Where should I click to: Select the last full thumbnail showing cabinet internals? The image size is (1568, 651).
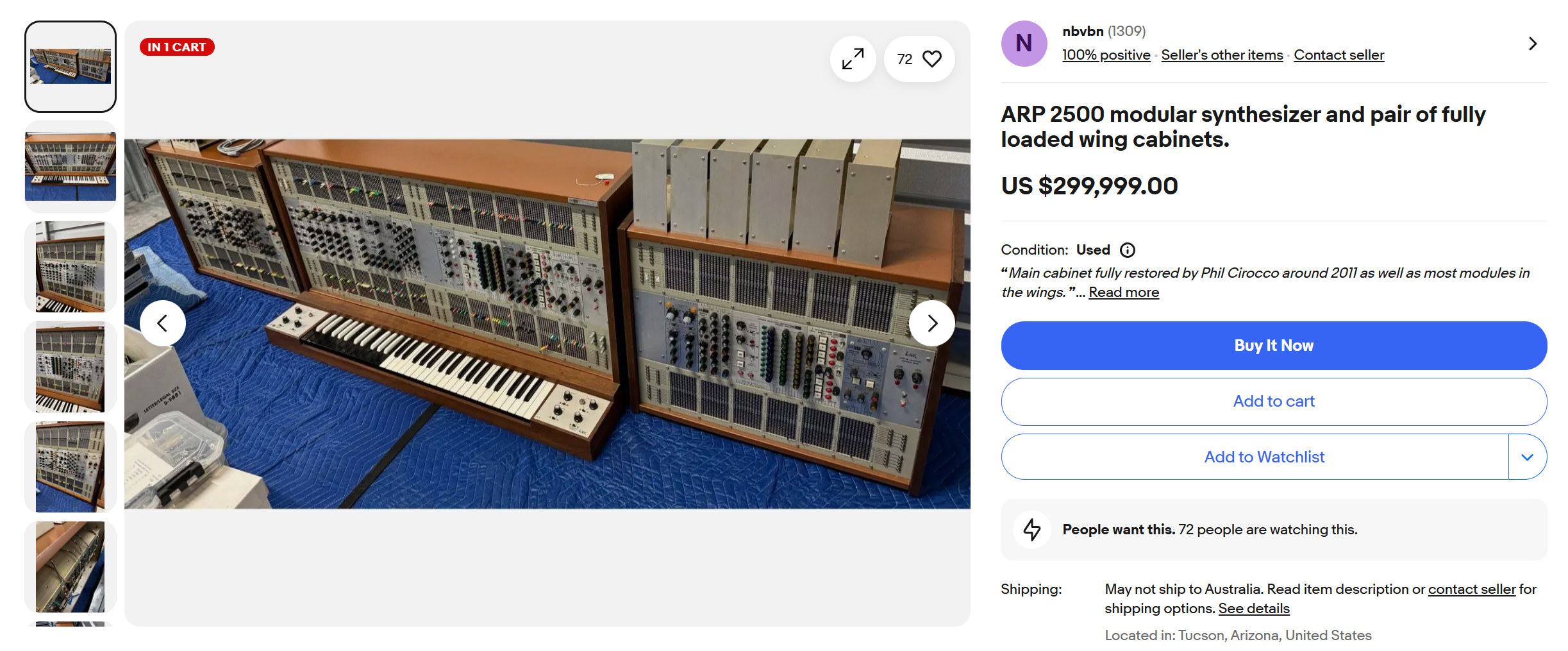click(71, 567)
